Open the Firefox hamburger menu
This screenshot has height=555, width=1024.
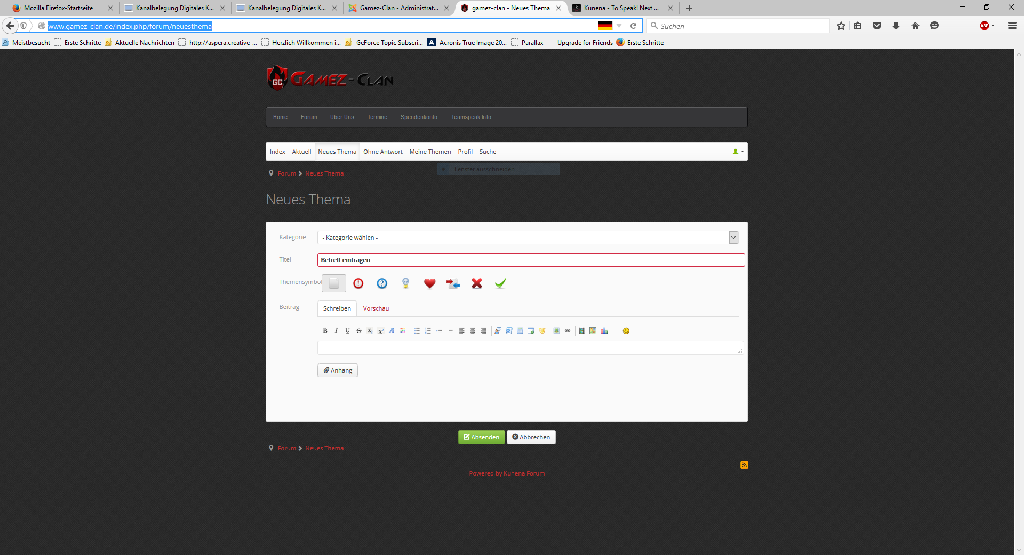(x=1012, y=25)
